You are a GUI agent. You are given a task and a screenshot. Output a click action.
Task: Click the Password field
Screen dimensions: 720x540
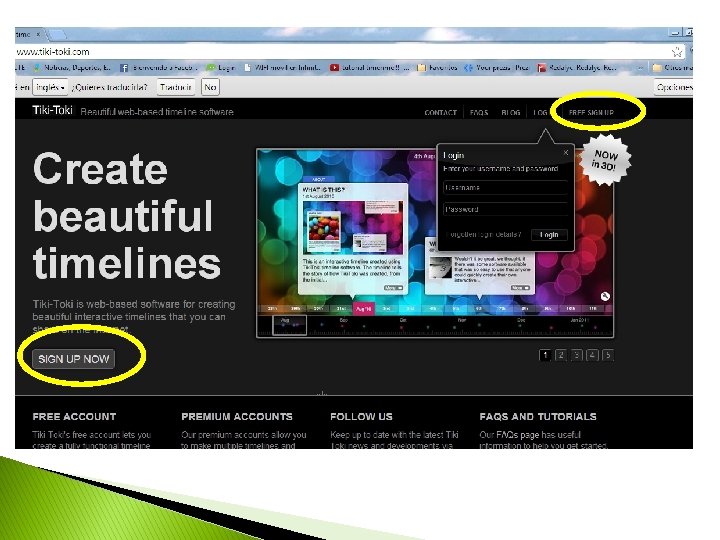[x=506, y=209]
